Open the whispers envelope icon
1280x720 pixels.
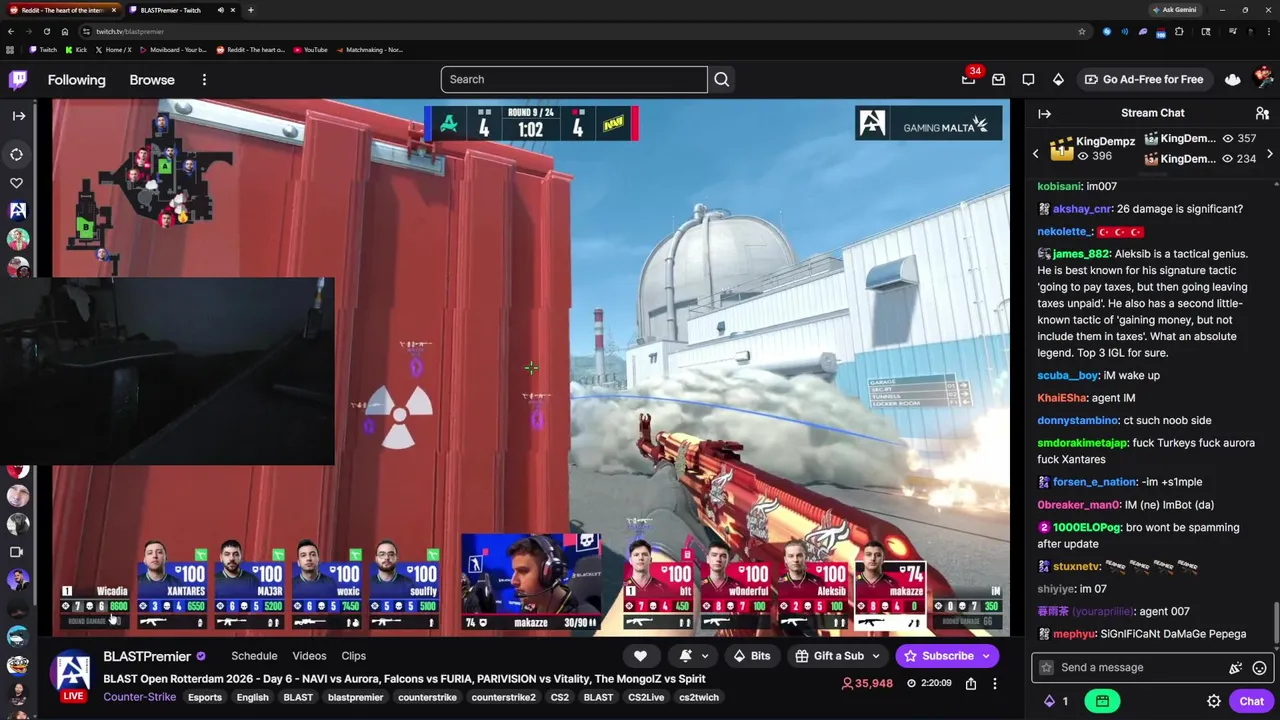(998, 79)
